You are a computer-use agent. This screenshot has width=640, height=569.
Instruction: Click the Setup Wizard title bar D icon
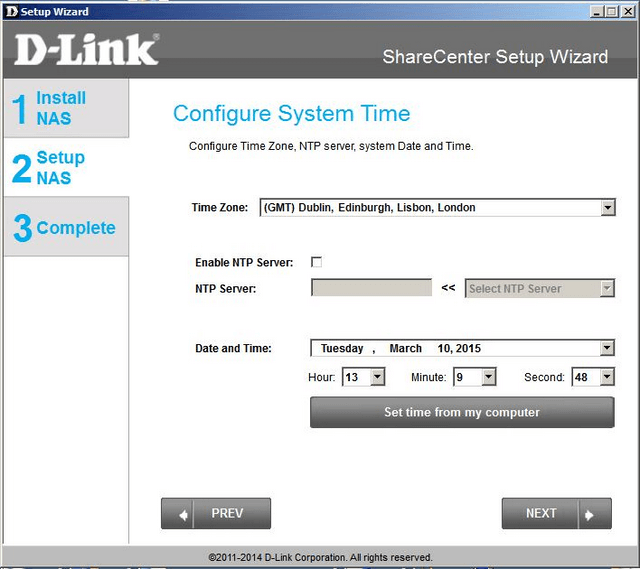(x=12, y=11)
